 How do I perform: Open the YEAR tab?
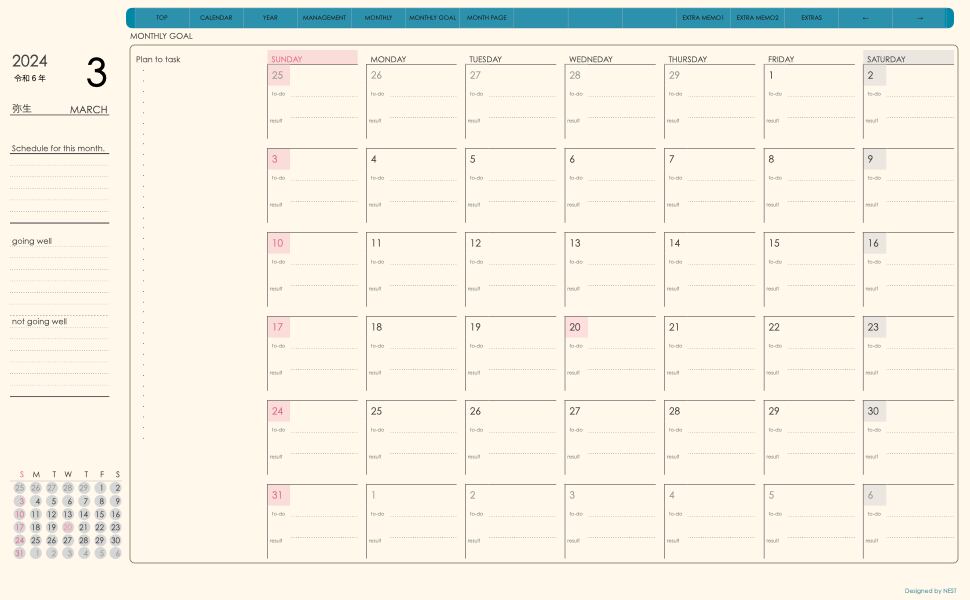270,18
